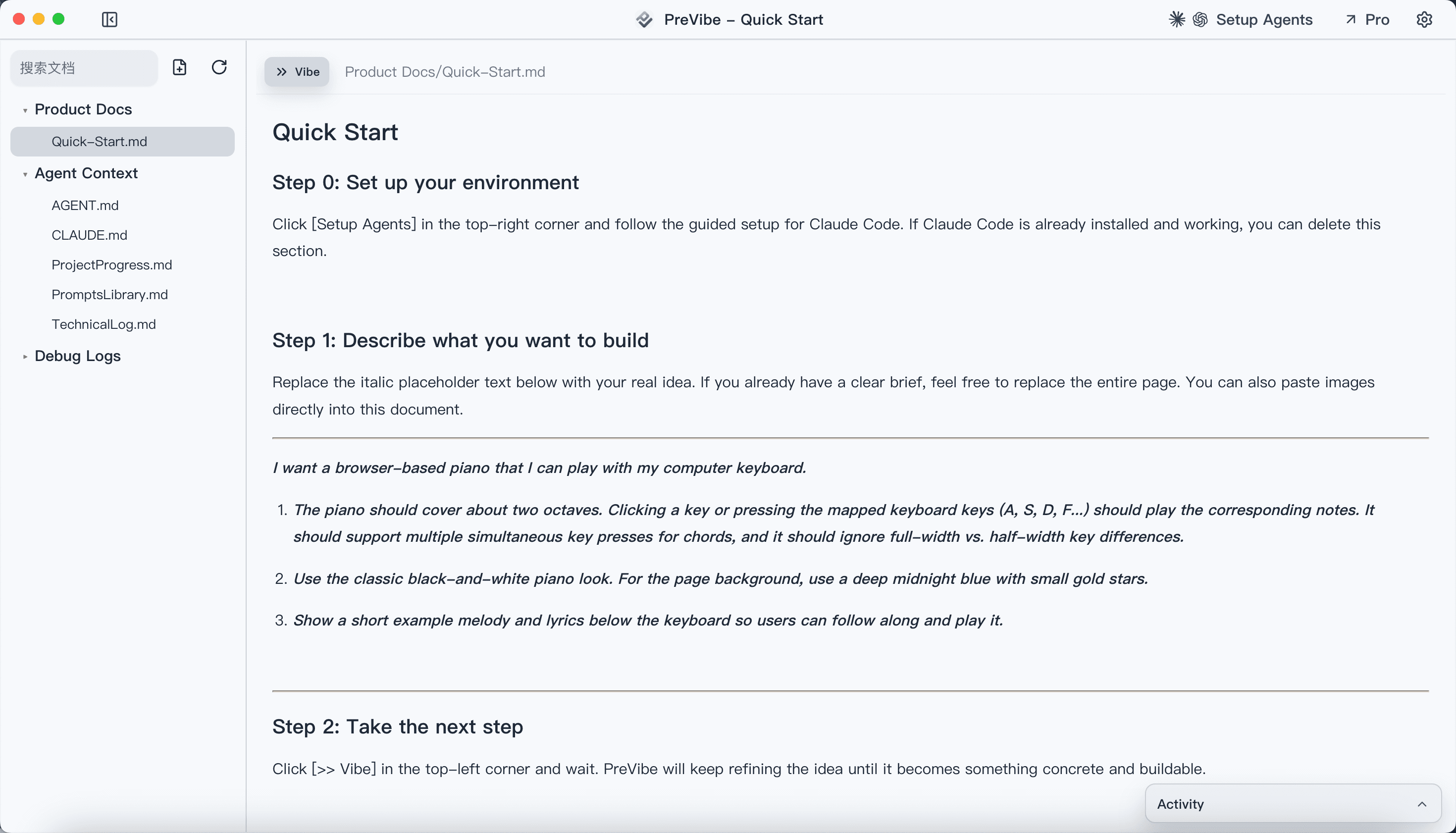Open TechnicalLog.md from Agent Context
The image size is (1456, 833).
104,324
